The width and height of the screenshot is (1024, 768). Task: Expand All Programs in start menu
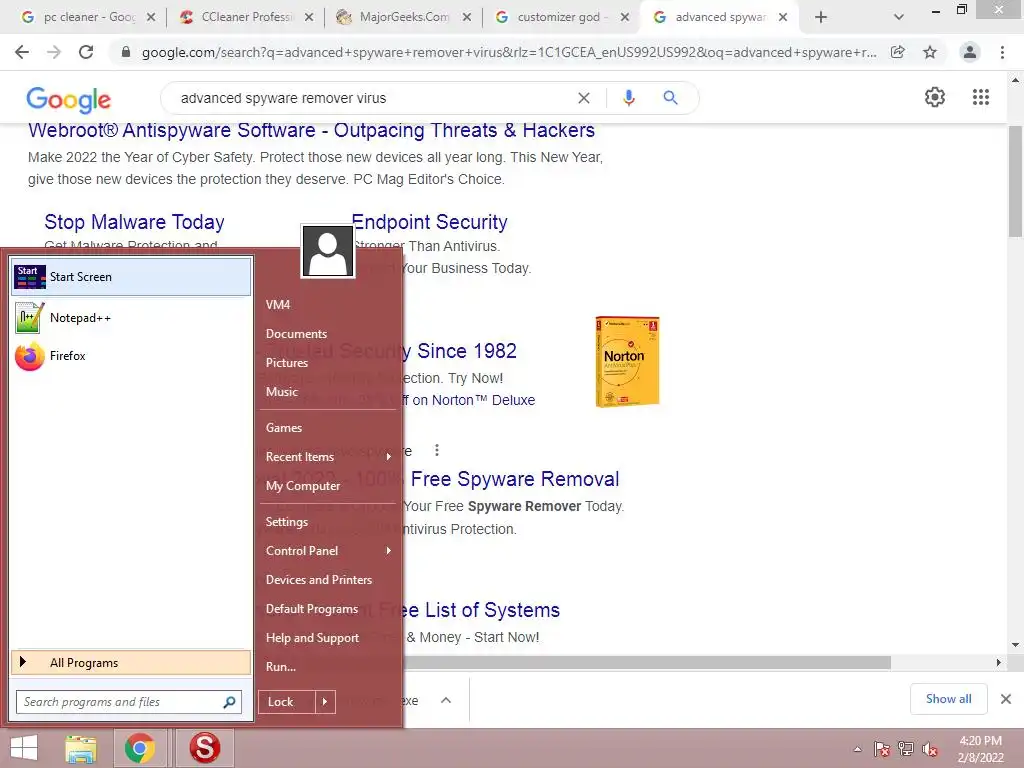click(131, 663)
